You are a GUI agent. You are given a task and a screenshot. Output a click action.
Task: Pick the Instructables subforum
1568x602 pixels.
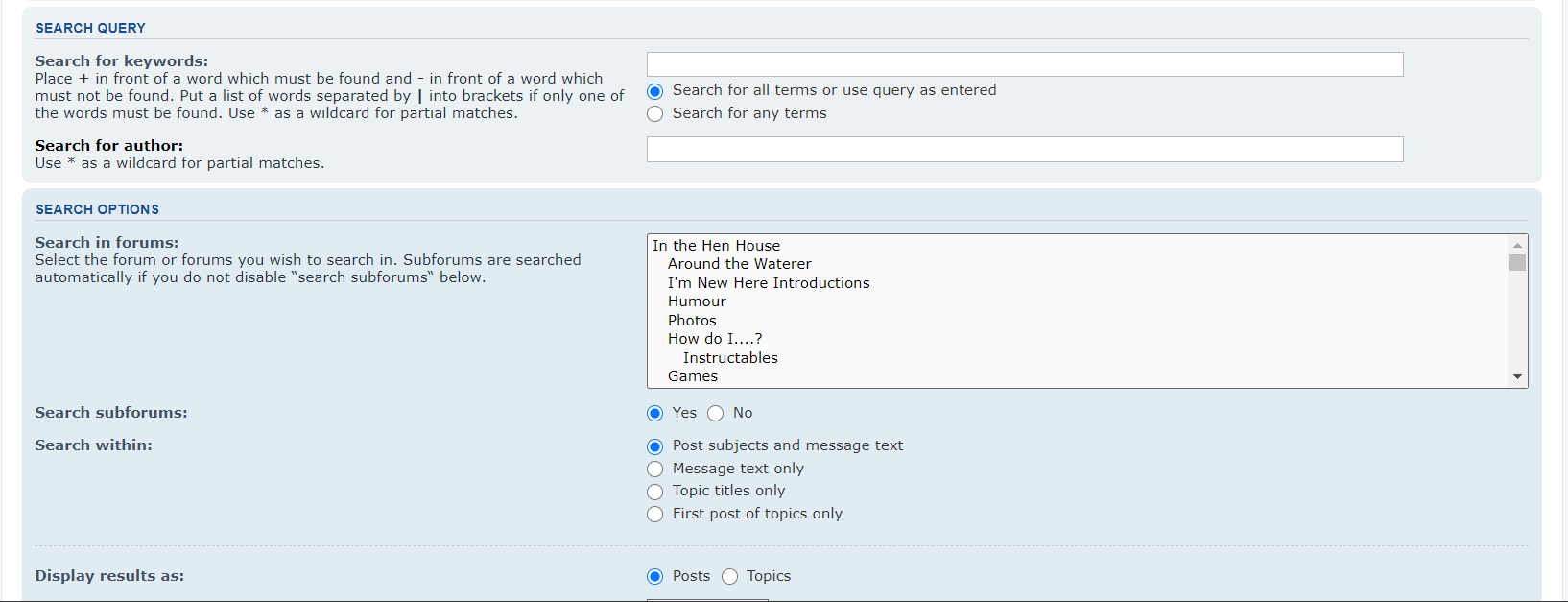(730, 358)
